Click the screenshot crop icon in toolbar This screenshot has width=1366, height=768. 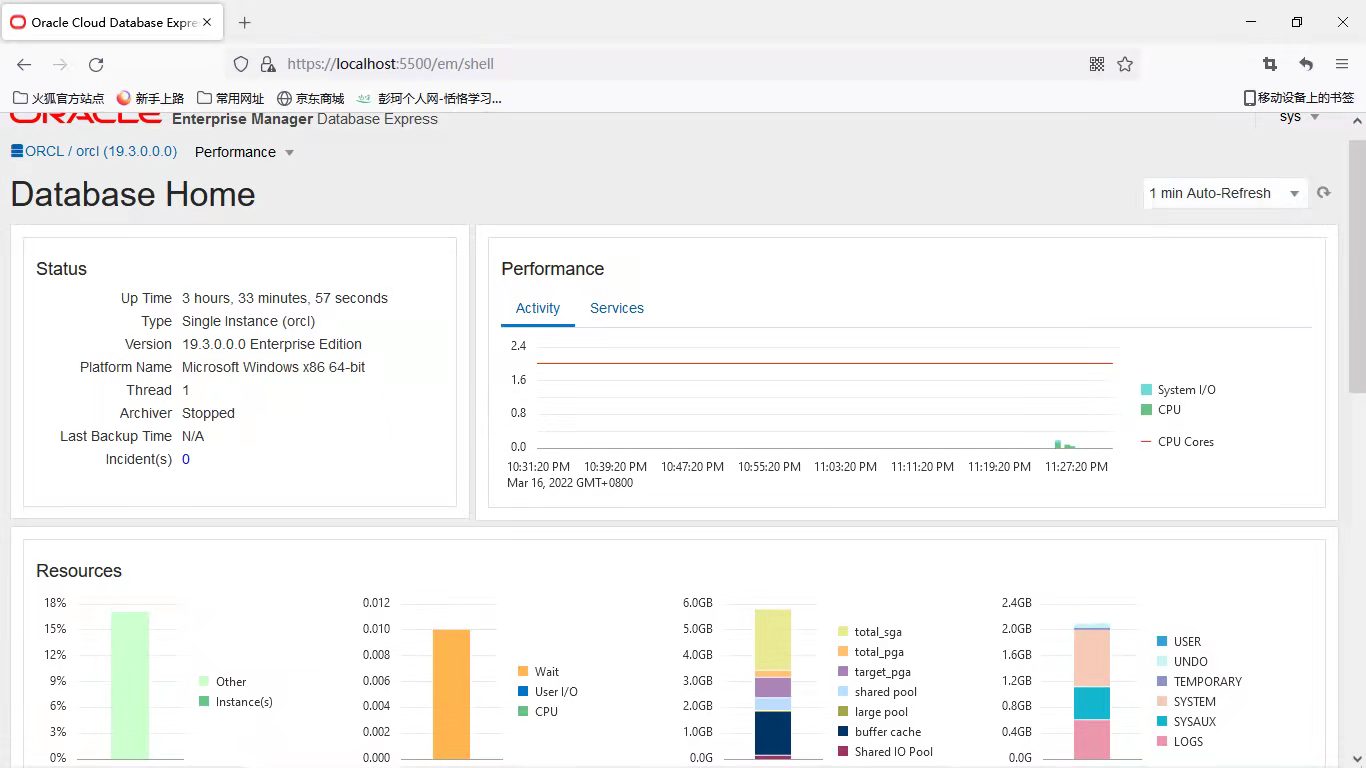[1270, 64]
